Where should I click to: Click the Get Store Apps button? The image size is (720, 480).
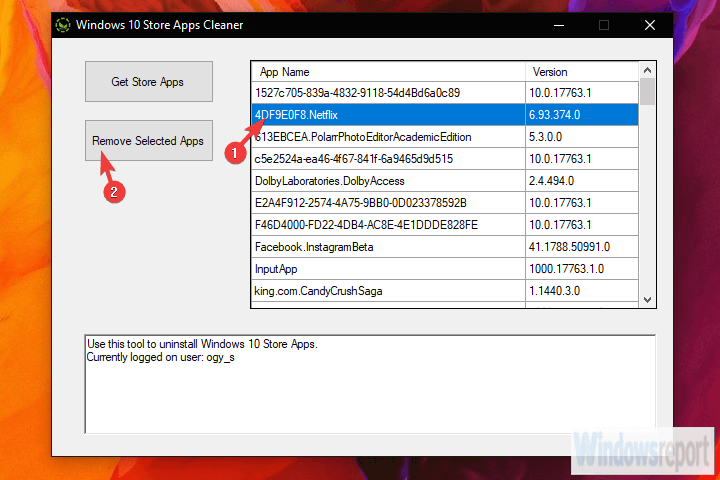pyautogui.click(x=149, y=81)
